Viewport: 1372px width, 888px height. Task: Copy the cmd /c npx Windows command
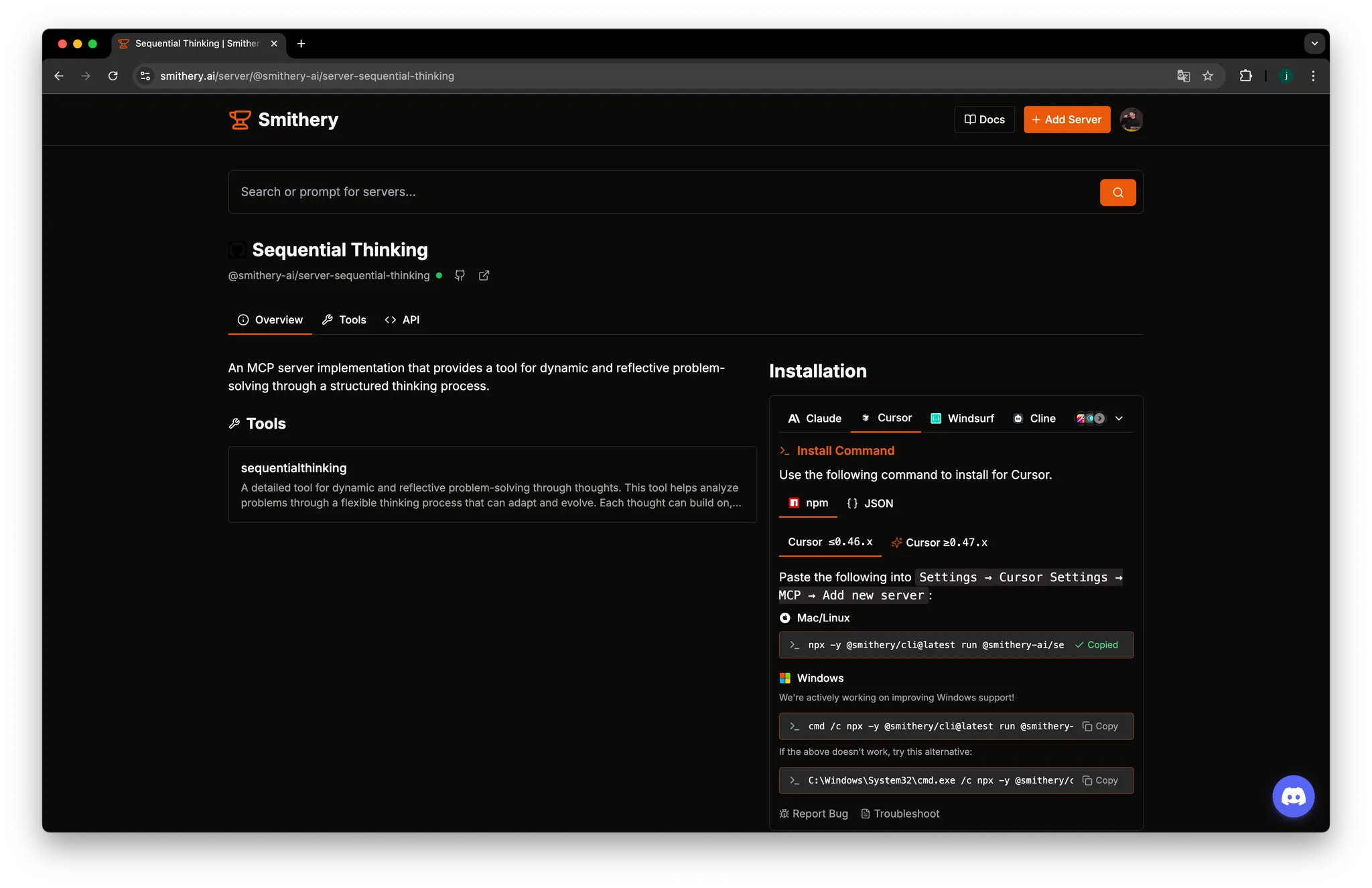(1101, 727)
